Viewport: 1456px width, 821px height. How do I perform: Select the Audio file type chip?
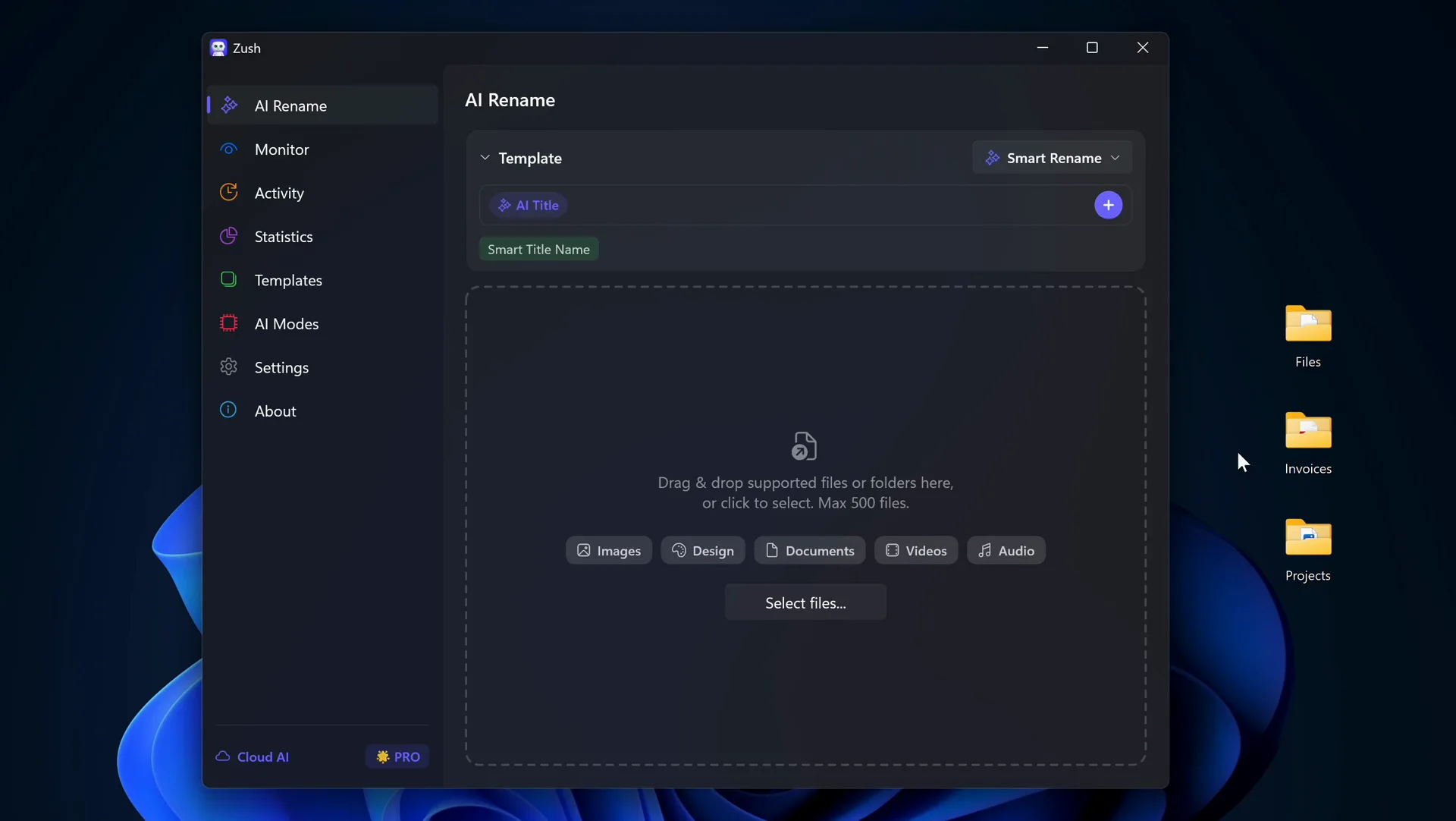(x=1006, y=550)
